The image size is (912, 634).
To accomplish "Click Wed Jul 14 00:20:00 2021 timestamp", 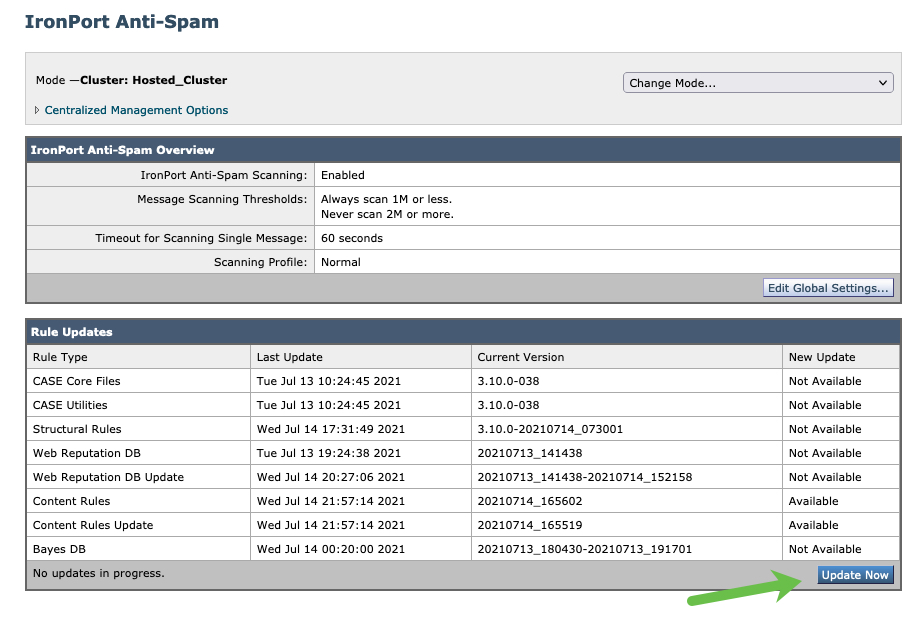I will 330,549.
